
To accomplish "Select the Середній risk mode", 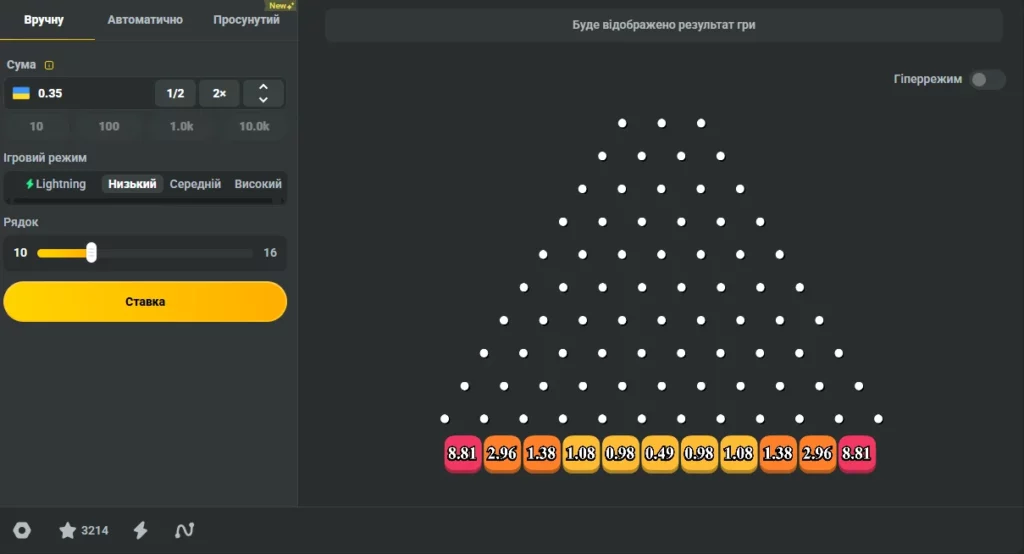I will pyautogui.click(x=195, y=184).
